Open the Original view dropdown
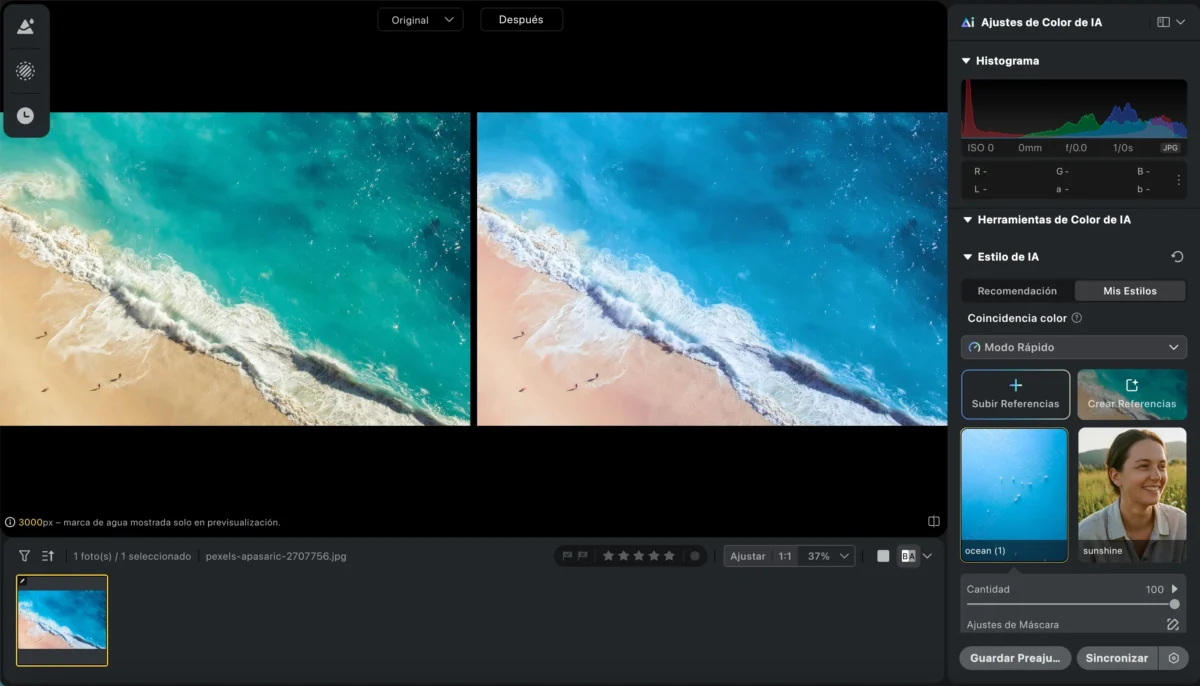The height and width of the screenshot is (686, 1200). 420,20
